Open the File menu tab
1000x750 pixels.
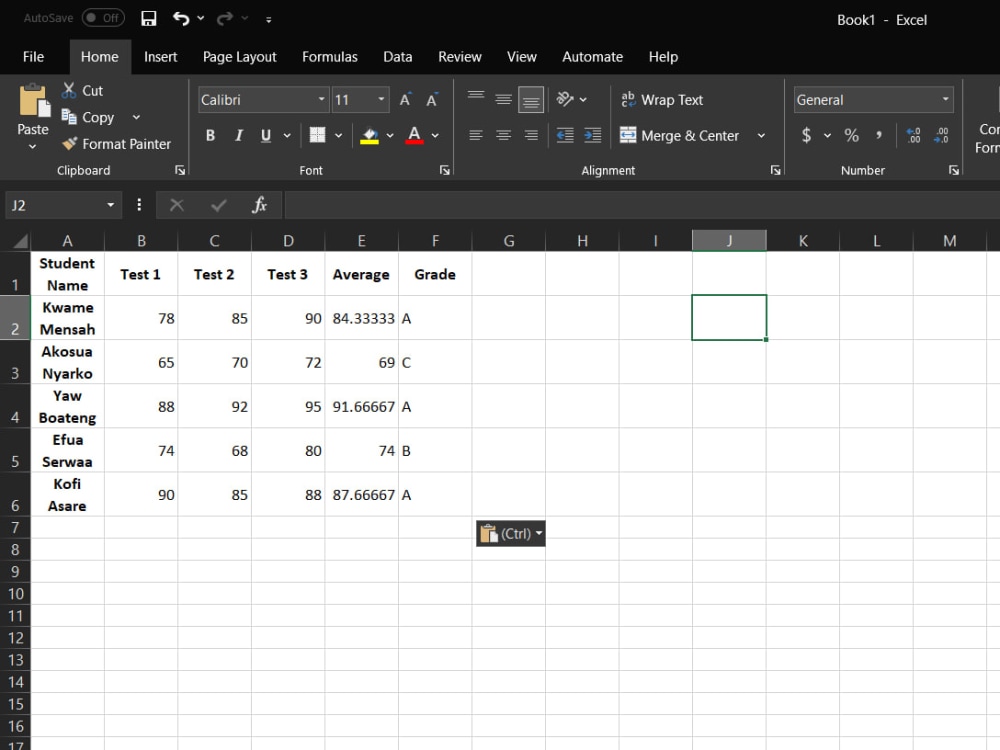(x=33, y=57)
